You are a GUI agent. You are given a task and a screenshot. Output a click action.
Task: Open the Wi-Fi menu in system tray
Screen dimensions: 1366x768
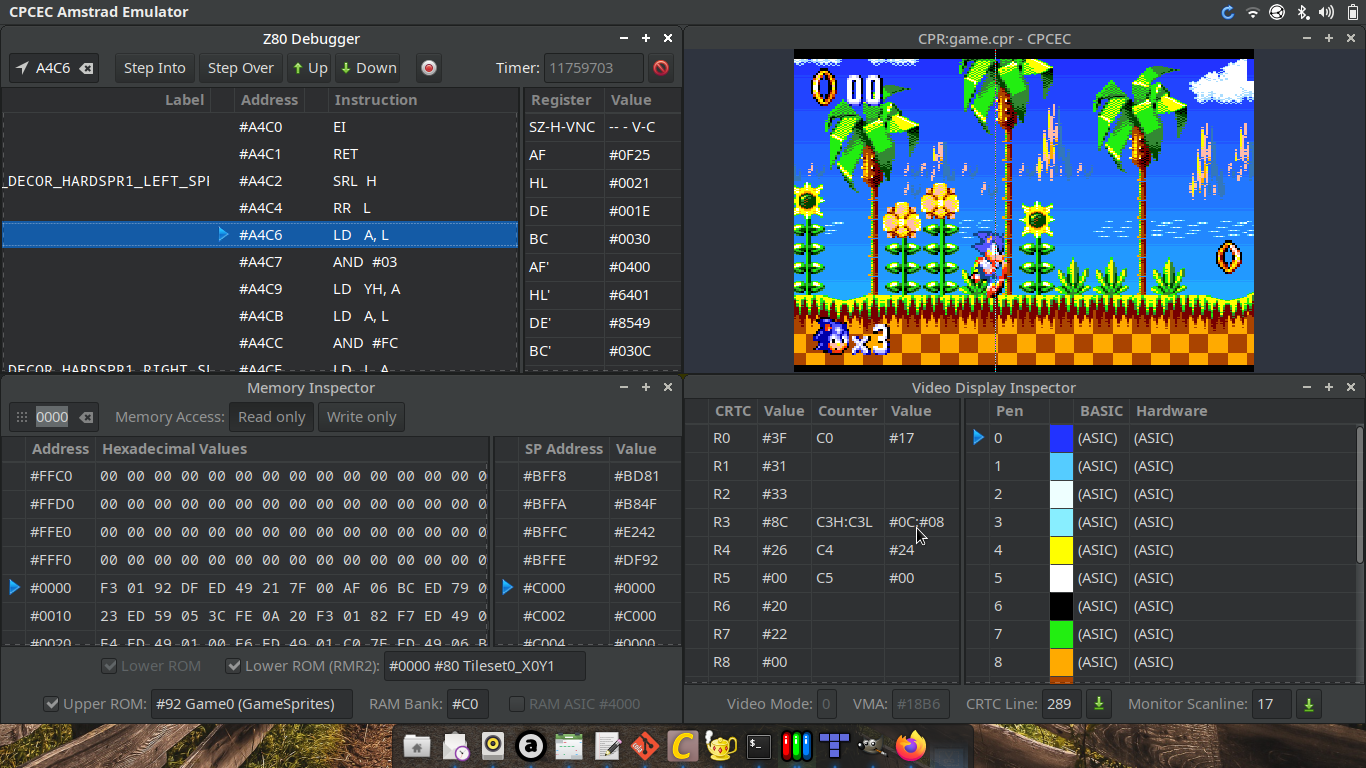click(1253, 12)
